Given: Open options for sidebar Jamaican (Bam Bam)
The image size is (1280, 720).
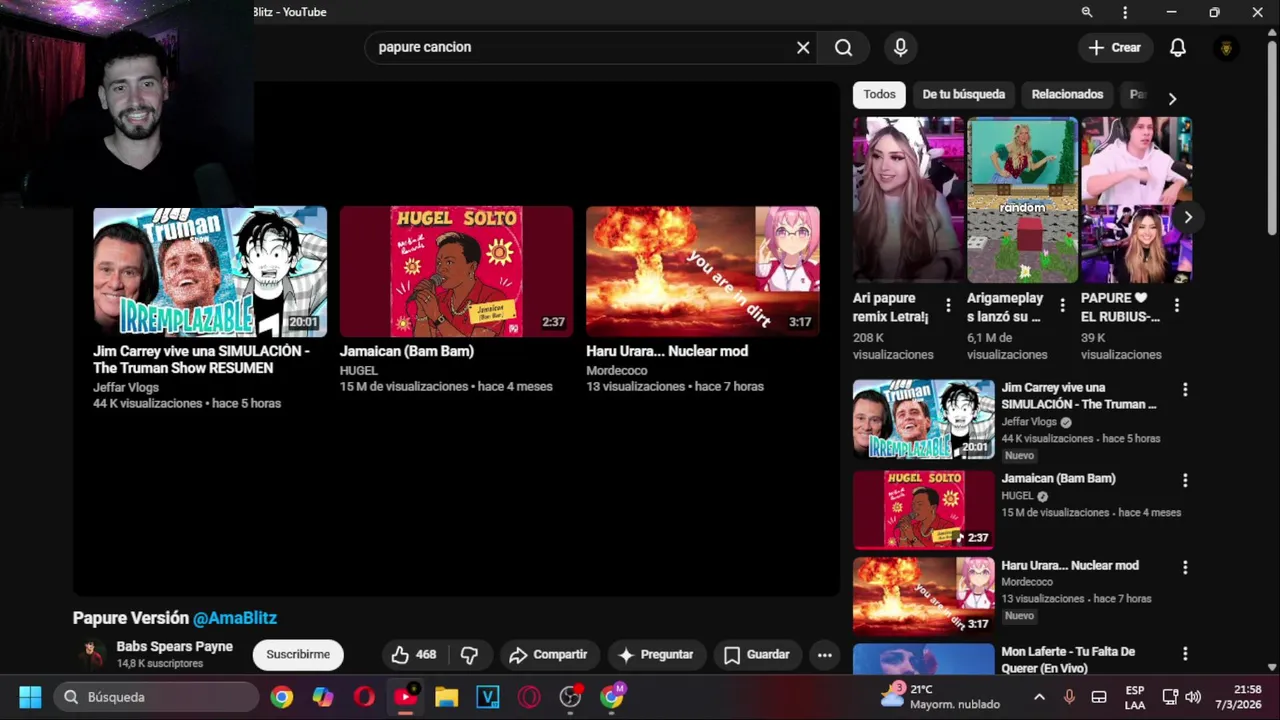Looking at the screenshot, I should point(1185,480).
